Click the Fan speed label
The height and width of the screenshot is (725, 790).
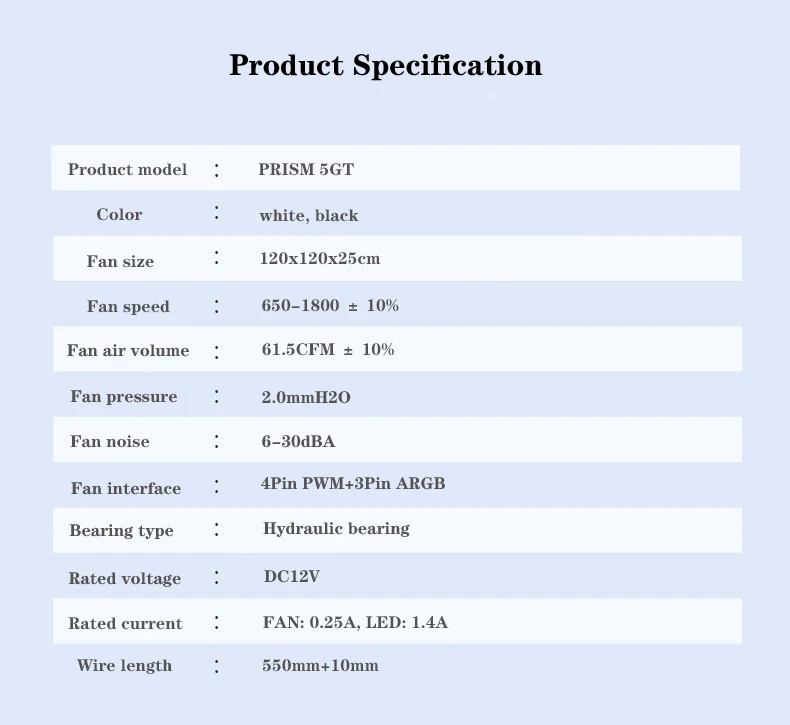tap(128, 306)
